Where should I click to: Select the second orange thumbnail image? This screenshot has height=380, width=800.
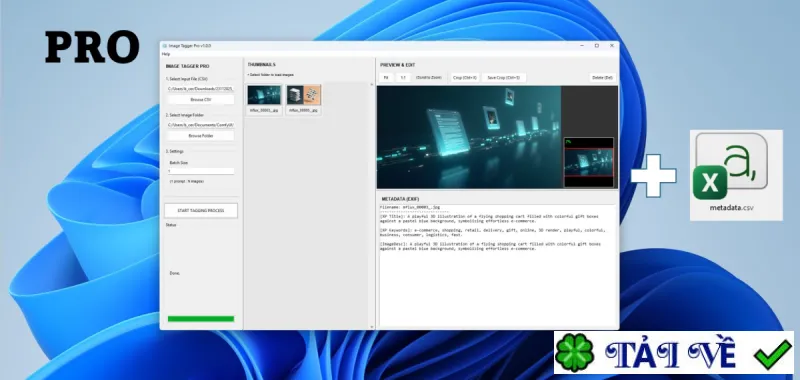(x=304, y=95)
